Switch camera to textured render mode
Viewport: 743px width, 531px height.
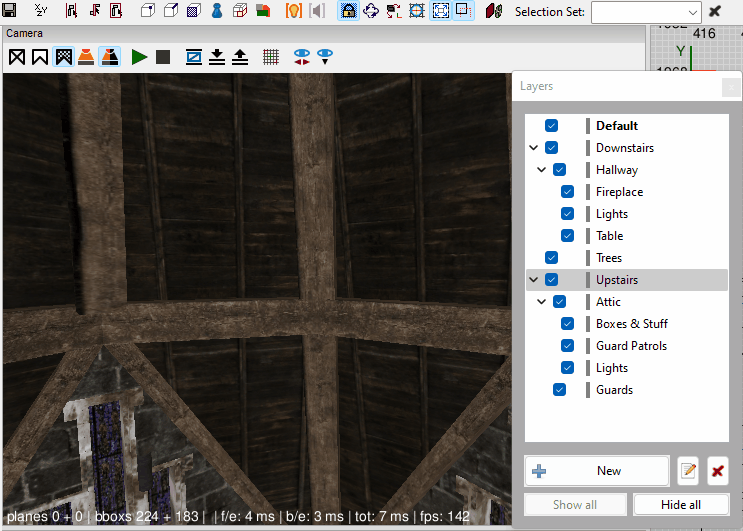tap(63, 57)
